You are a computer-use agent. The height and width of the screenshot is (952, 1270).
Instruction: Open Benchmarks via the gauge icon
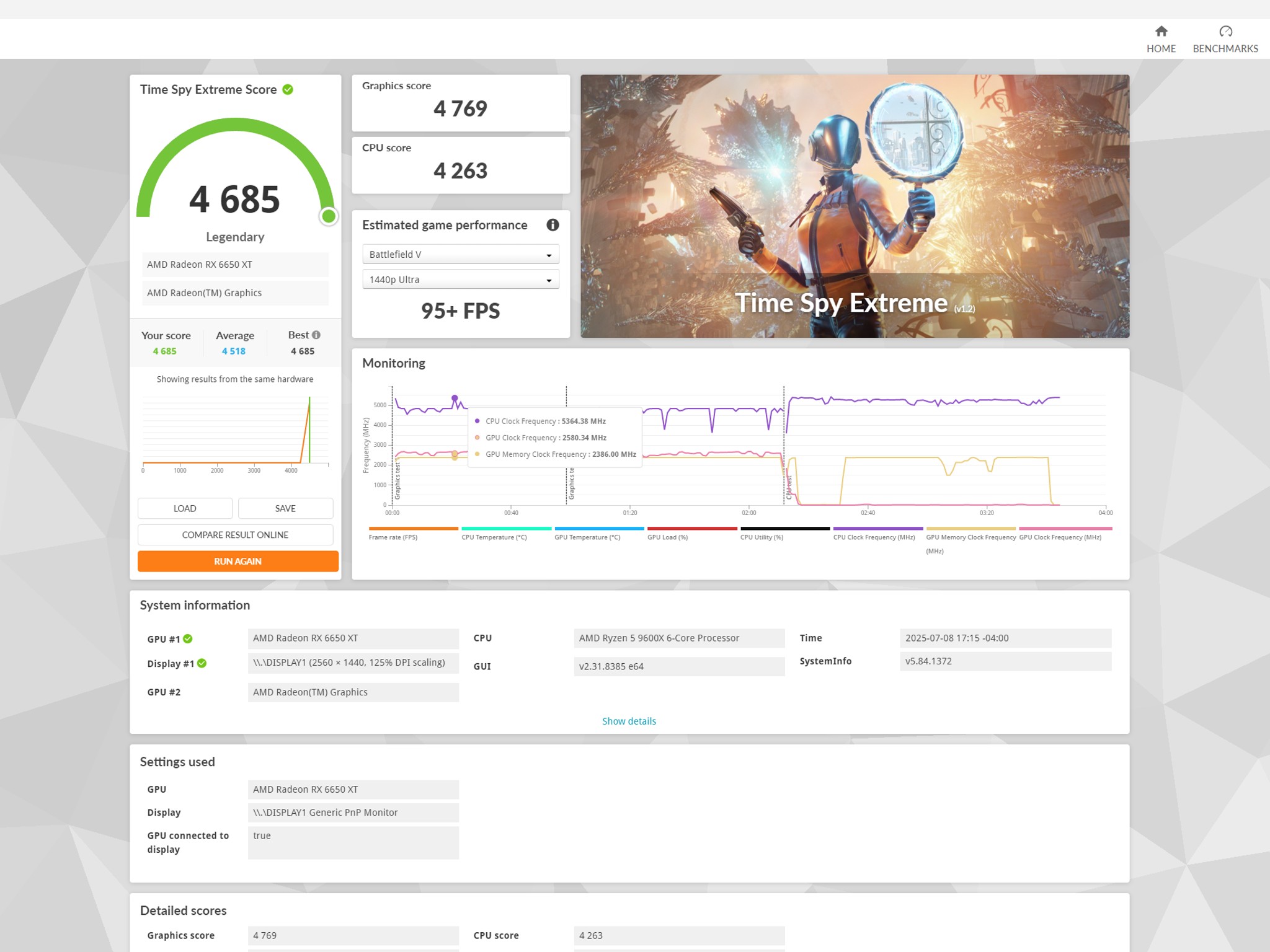1225,31
